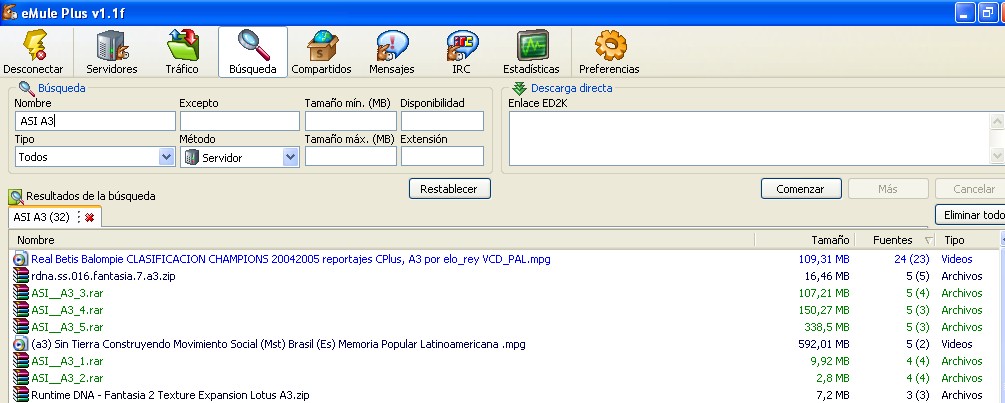1005x403 pixels.
Task: Click the Desconectar toolbar icon
Action: (33, 52)
